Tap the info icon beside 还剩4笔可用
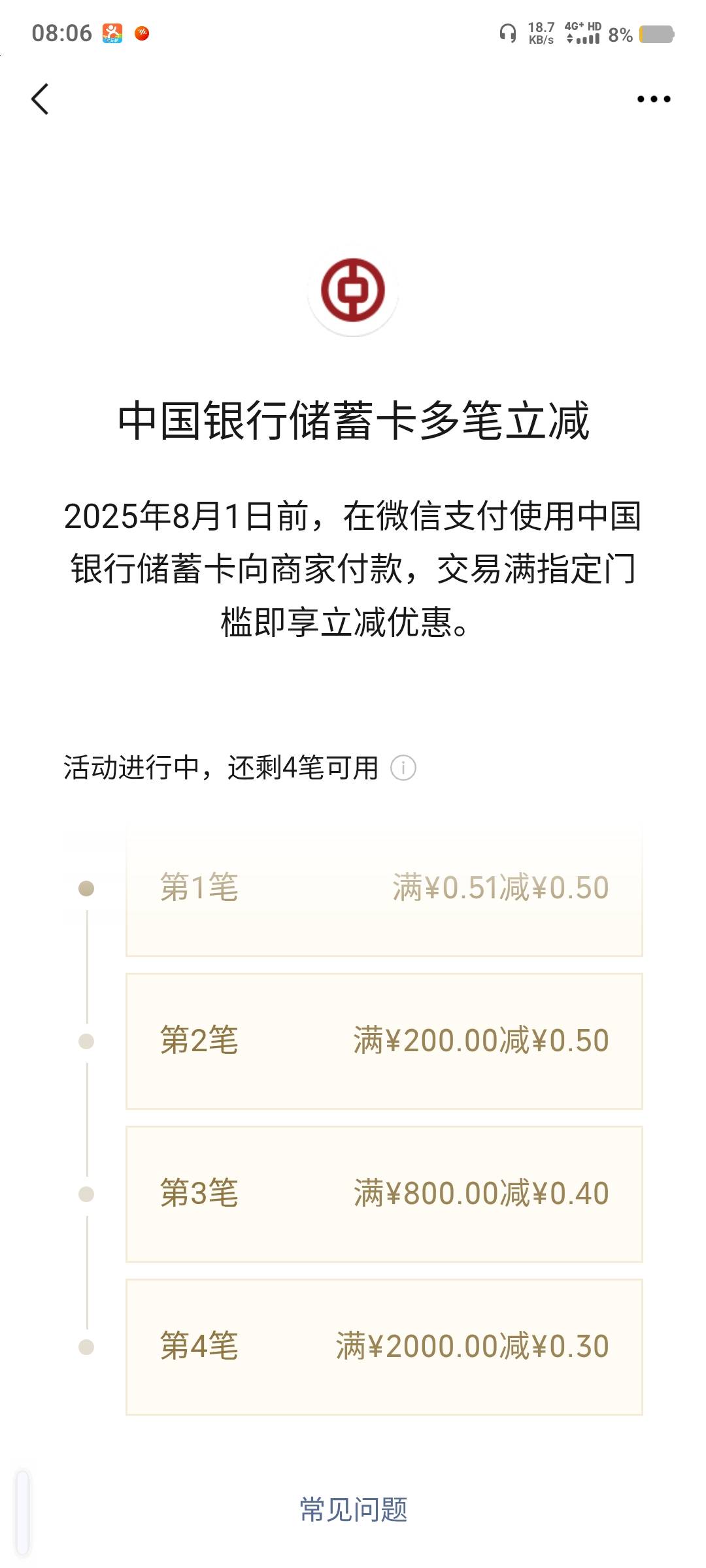This screenshot has height=1568, width=706. (x=403, y=768)
